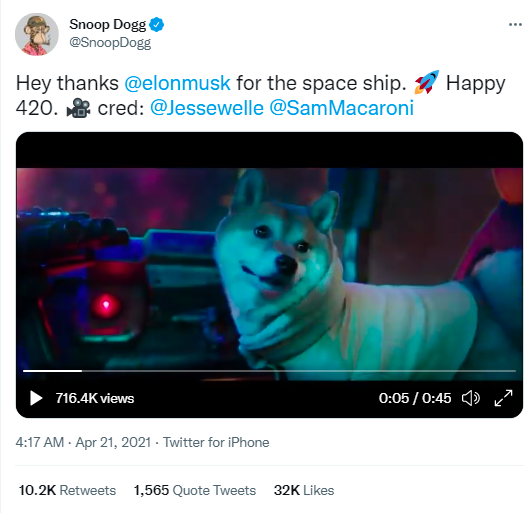
Task: Expand the video to fullscreen
Action: tap(503, 398)
